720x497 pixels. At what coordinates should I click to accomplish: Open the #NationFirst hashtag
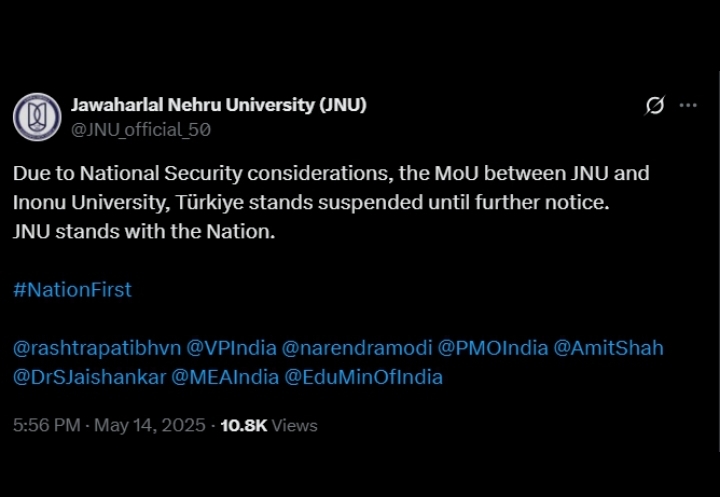[73, 290]
